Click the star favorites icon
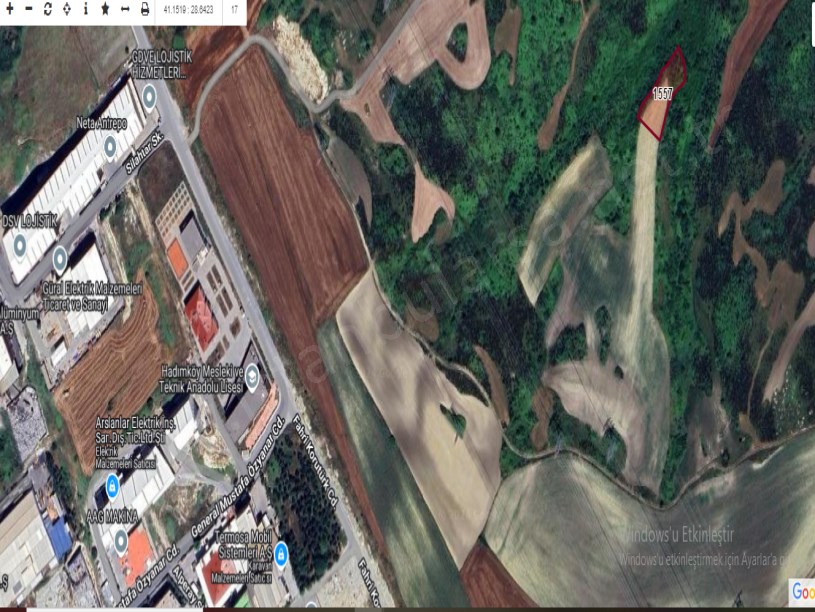This screenshot has width=815, height=612. pyautogui.click(x=105, y=9)
